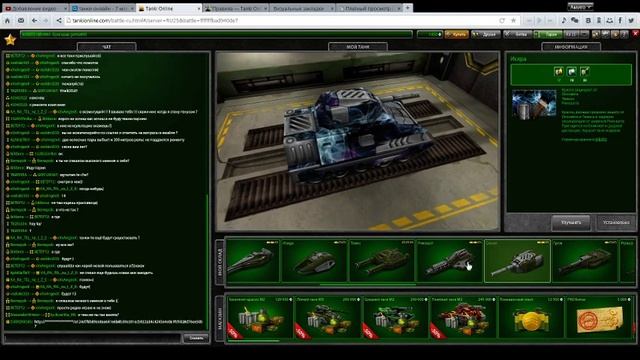Viewport: 640px width, 360px height.
Task: Select the sixth turret in the garage row
Action: [585, 261]
